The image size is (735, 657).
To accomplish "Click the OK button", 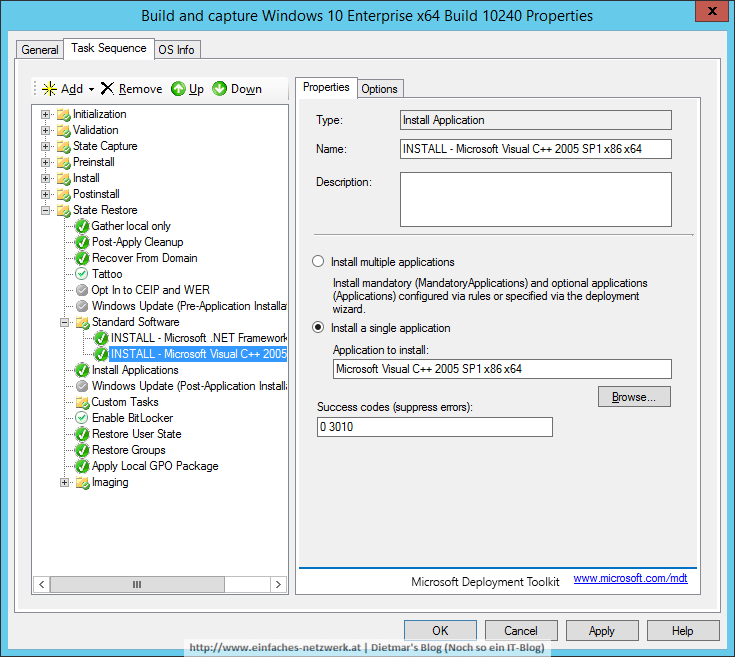I will pos(440,631).
